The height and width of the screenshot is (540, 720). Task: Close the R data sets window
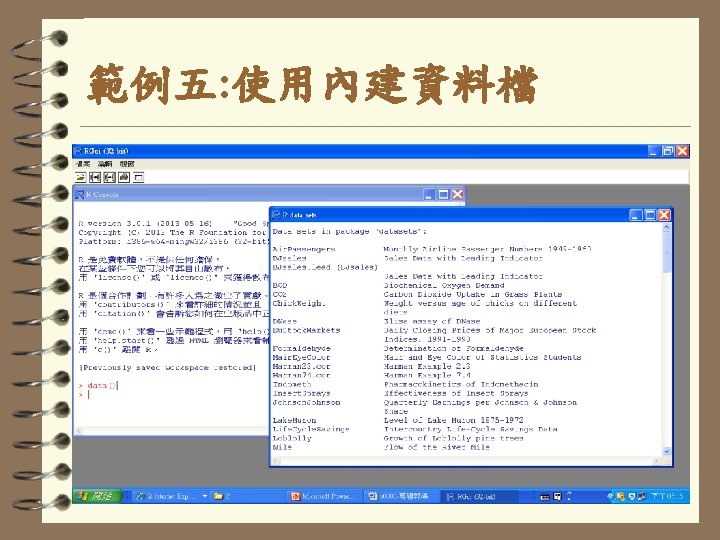coord(664,215)
